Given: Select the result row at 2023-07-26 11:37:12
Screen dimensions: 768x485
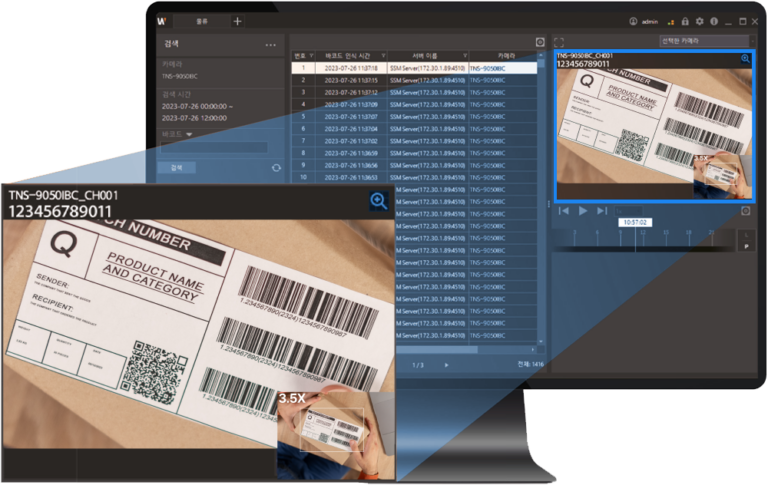Looking at the screenshot, I should (414, 93).
